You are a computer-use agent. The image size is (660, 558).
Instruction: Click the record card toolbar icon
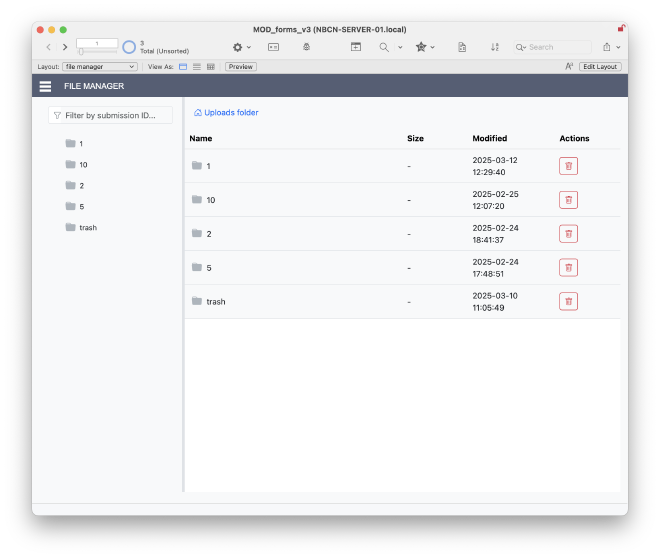click(273, 47)
